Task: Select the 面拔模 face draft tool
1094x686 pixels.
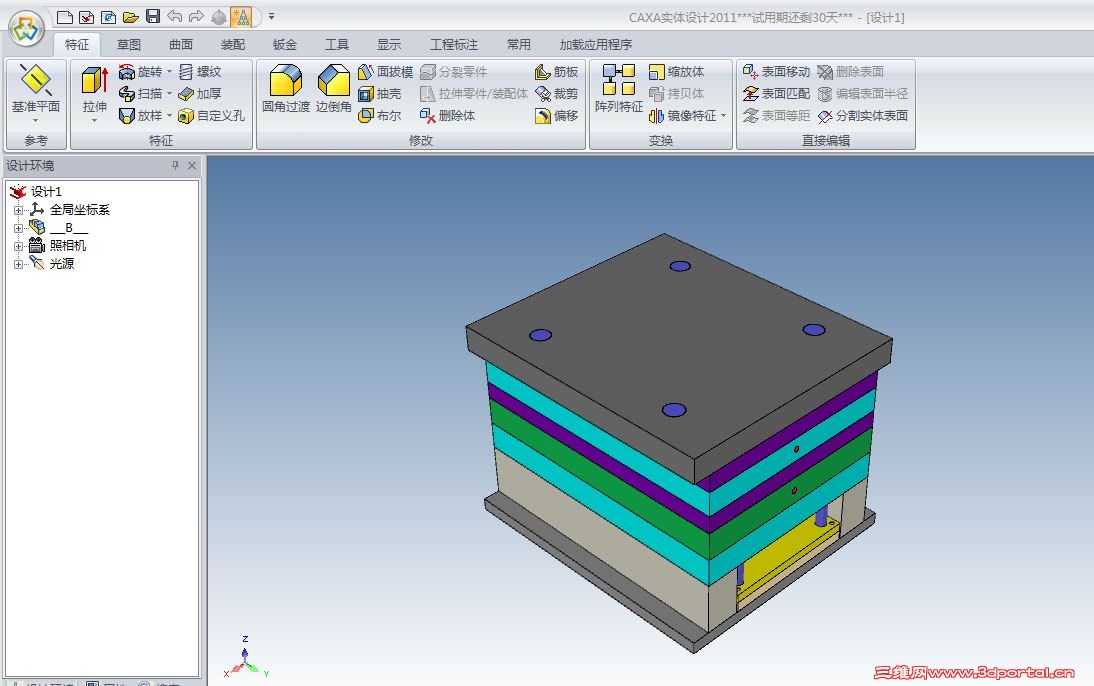Action: tap(385, 72)
